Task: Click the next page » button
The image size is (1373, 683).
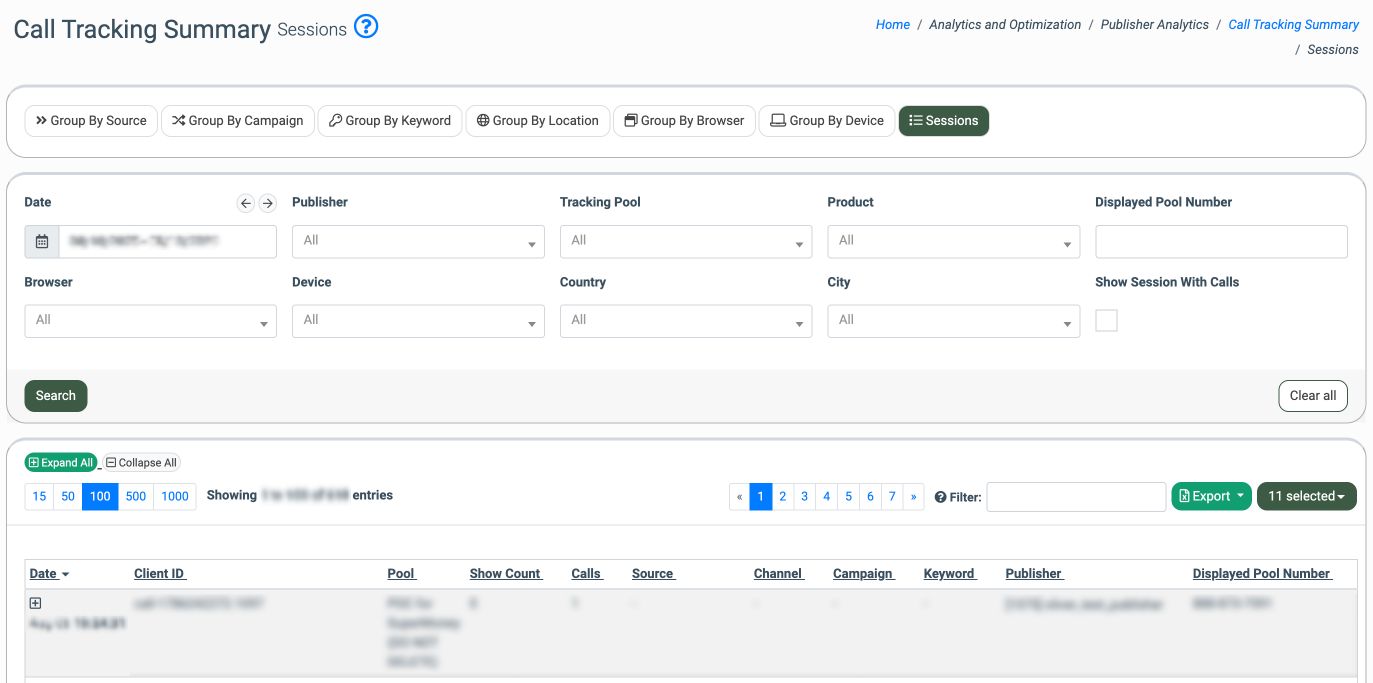Action: (914, 496)
